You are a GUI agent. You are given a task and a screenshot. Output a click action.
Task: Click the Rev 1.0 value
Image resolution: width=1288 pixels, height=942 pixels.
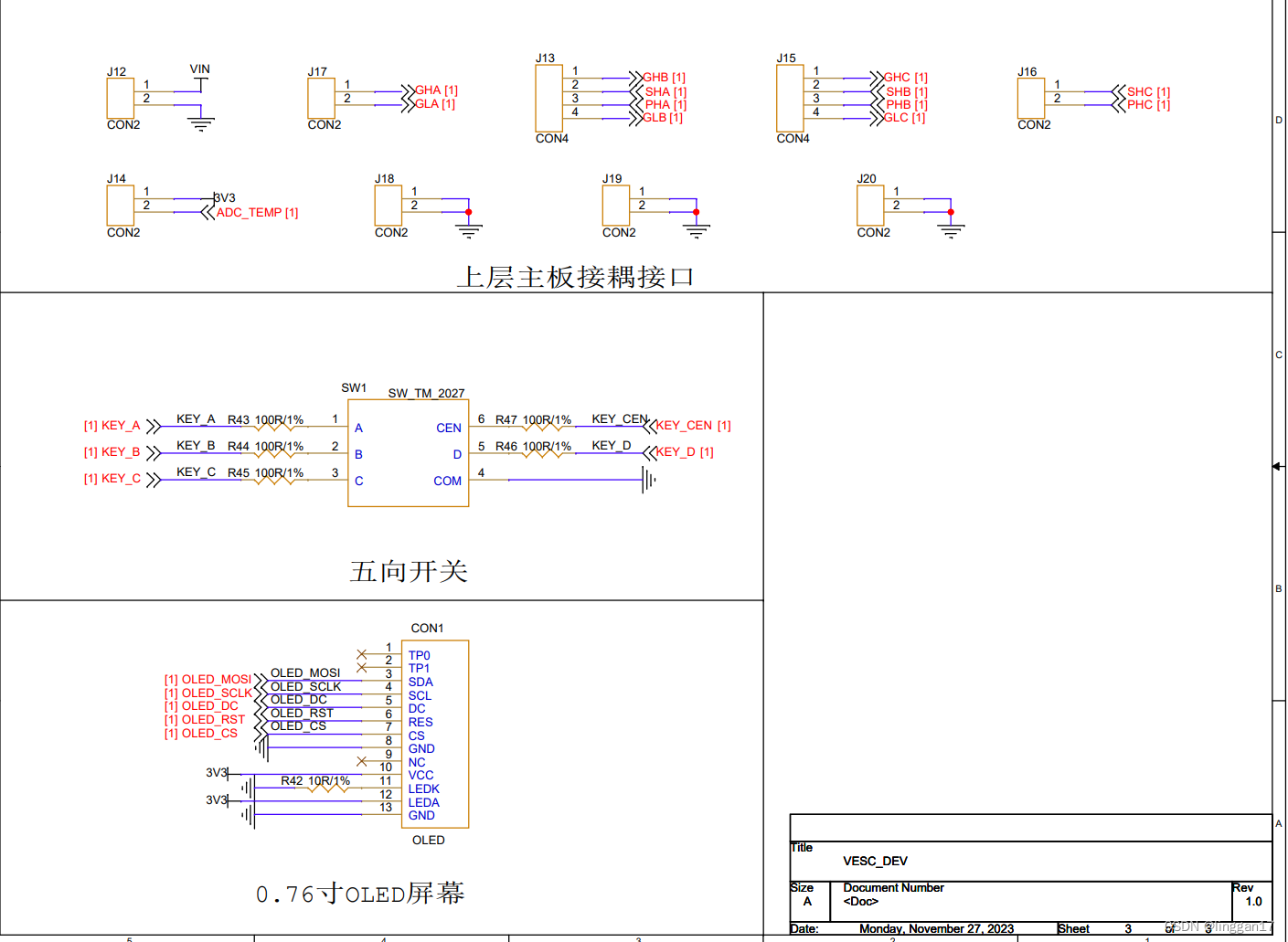pos(1253,901)
